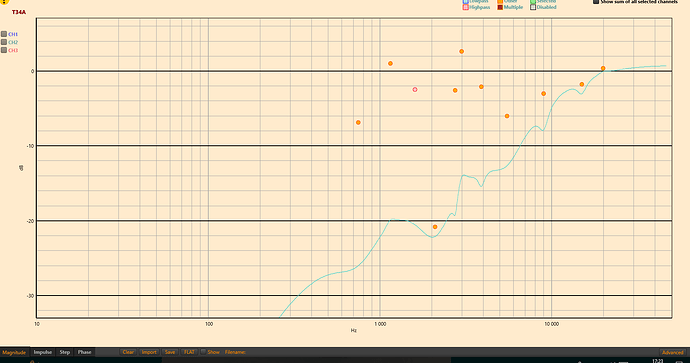The height and width of the screenshot is (363, 690).
Task: Click the Hz axis label
Action: click(x=353, y=330)
